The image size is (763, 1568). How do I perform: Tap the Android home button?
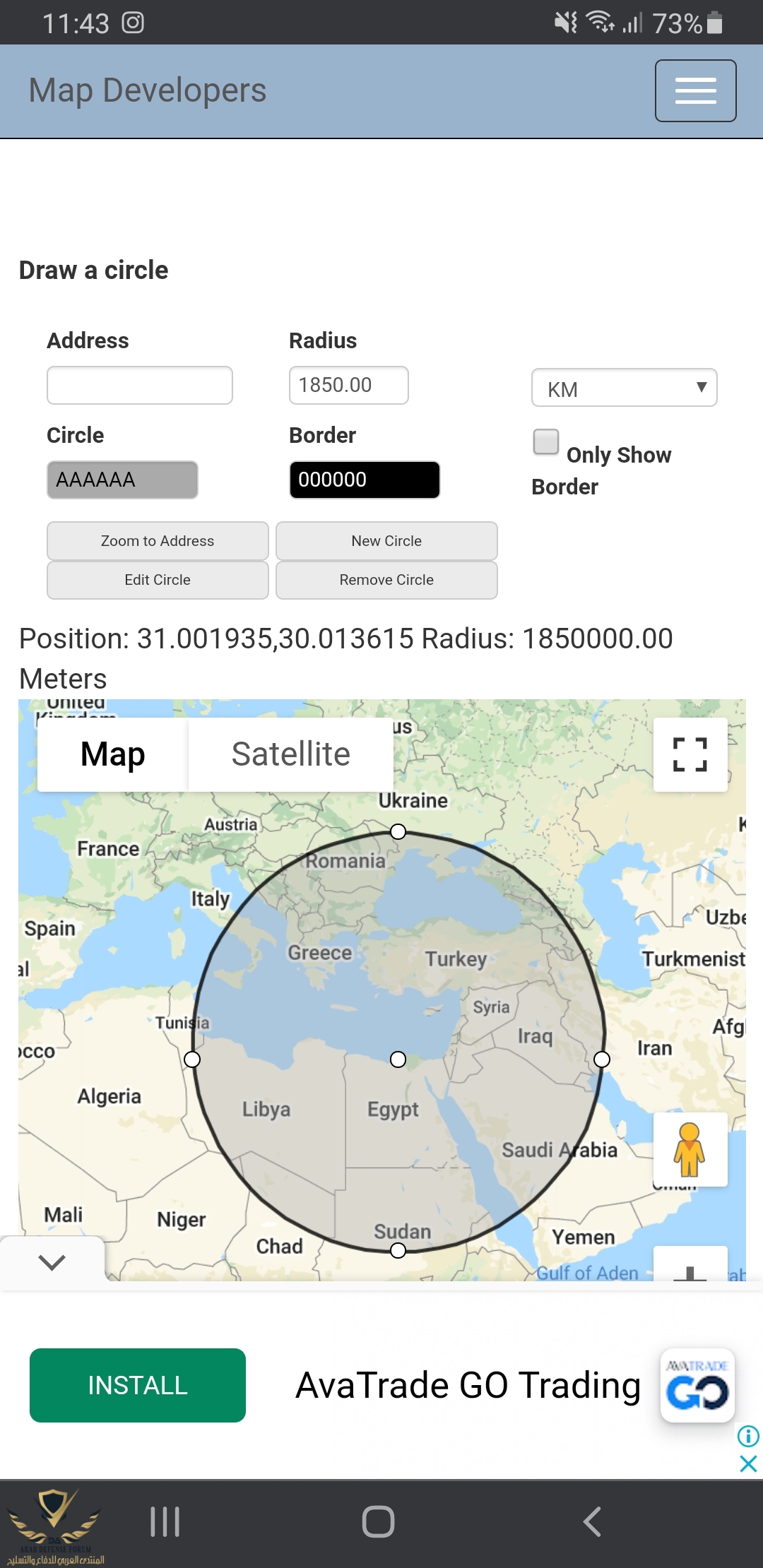378,1521
